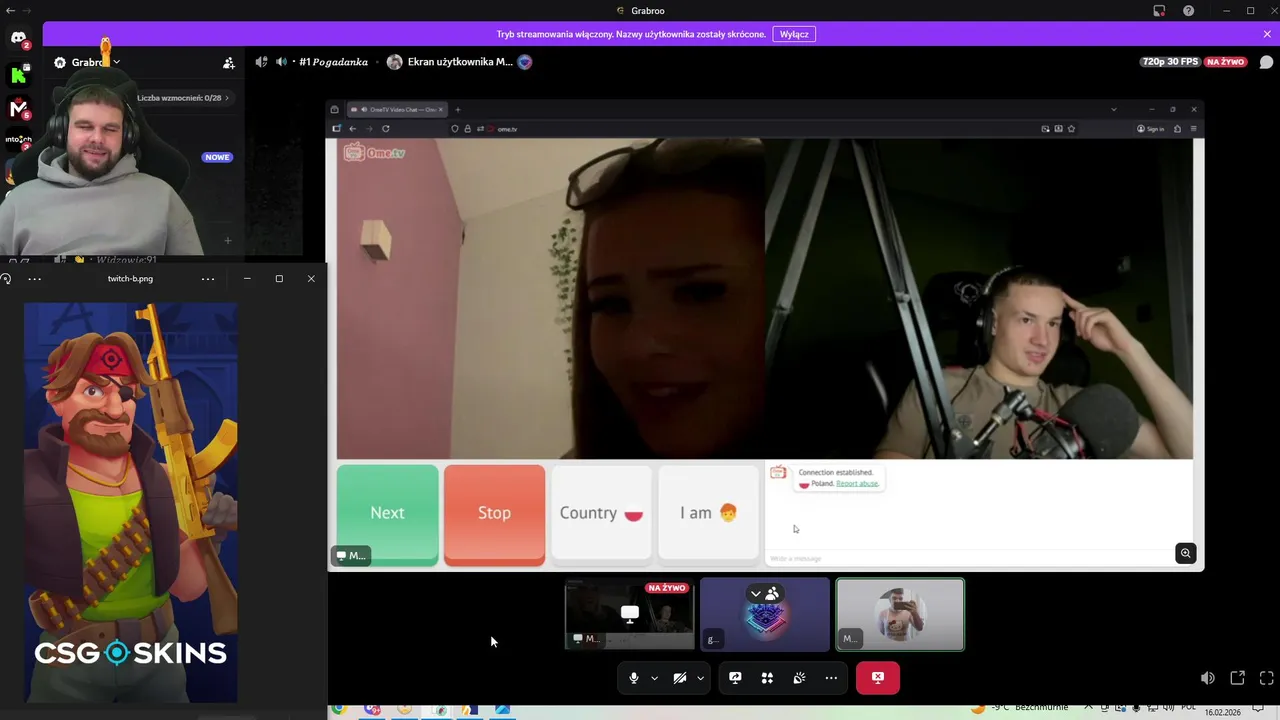Click the Report abuse link

pyautogui.click(x=857, y=484)
